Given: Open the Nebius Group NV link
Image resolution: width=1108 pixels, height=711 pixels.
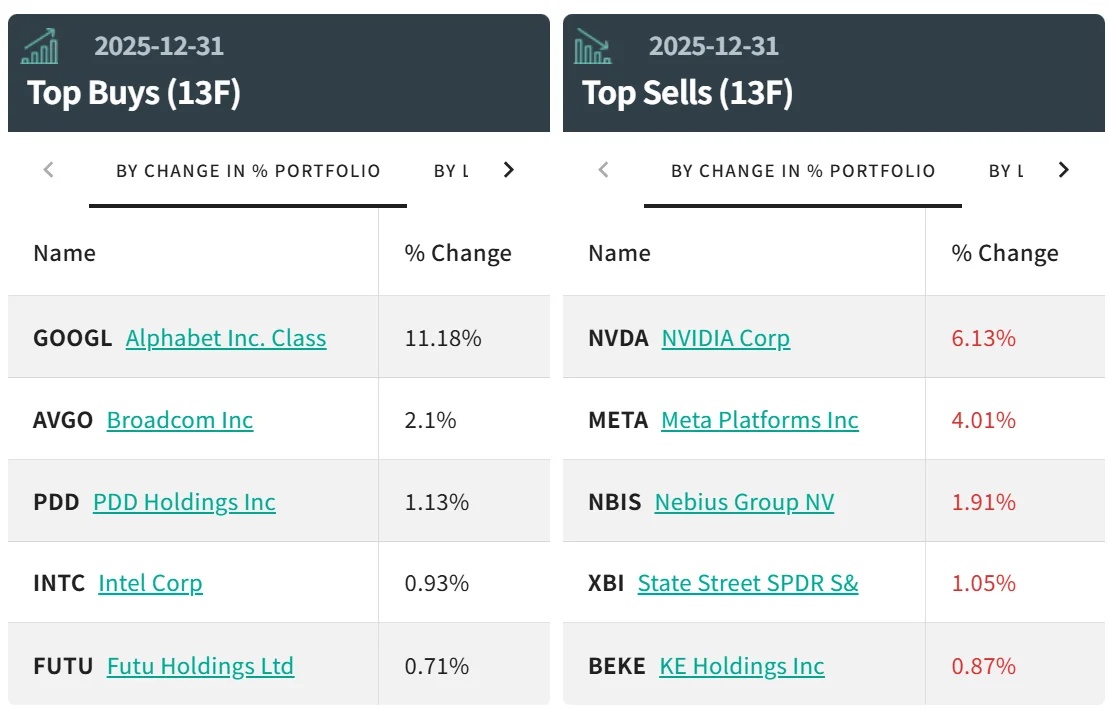Looking at the screenshot, I should [x=744, y=502].
